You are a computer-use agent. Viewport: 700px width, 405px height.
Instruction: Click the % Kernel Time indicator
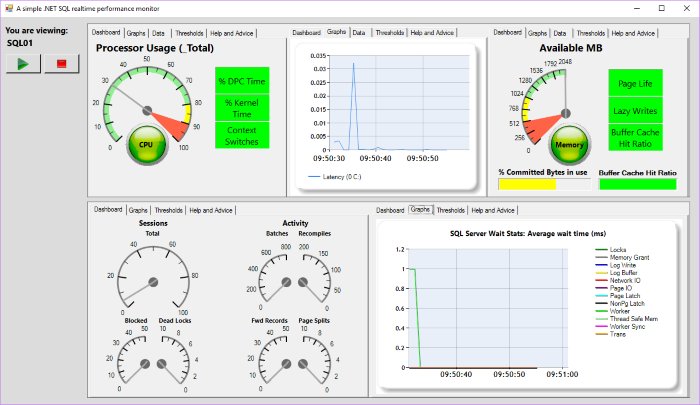242,108
